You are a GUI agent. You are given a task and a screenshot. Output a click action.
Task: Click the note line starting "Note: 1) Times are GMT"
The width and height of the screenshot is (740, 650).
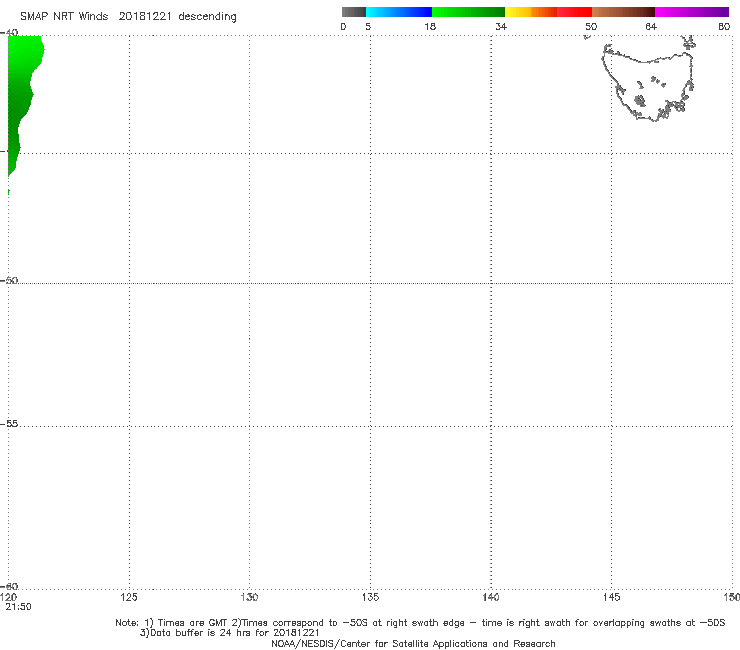coord(420,623)
